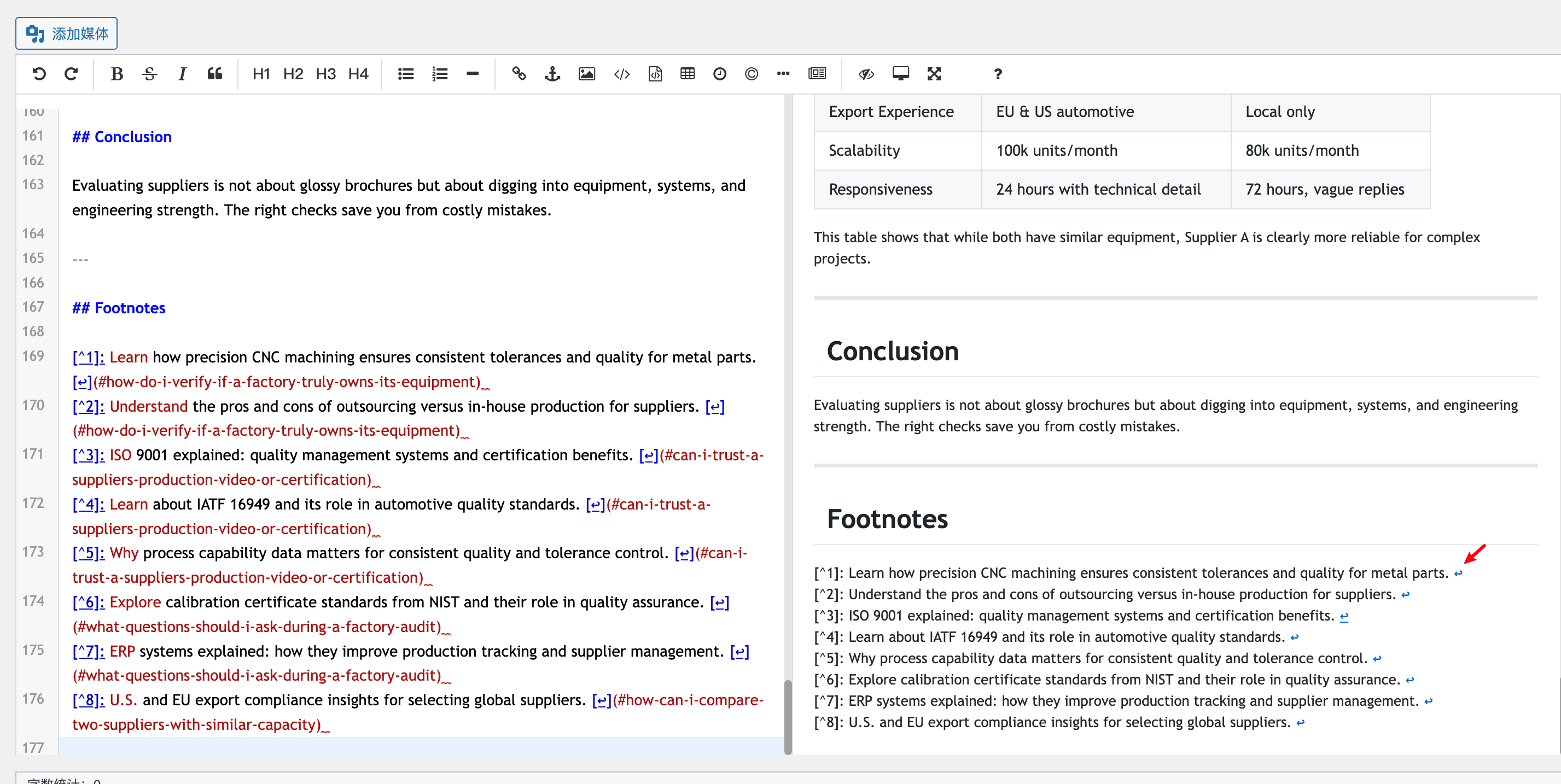Insert a blockquote
Screen dimensions: 1561x784
click(214, 74)
